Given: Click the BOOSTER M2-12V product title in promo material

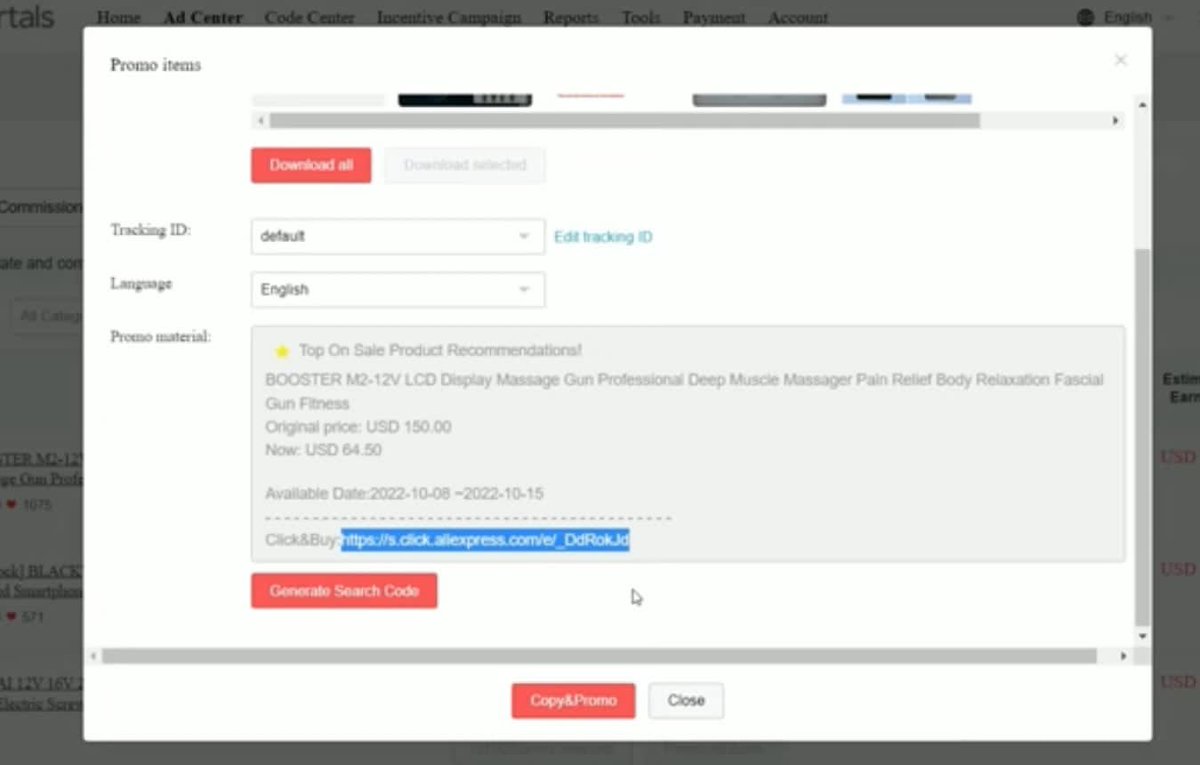Looking at the screenshot, I should 684,392.
